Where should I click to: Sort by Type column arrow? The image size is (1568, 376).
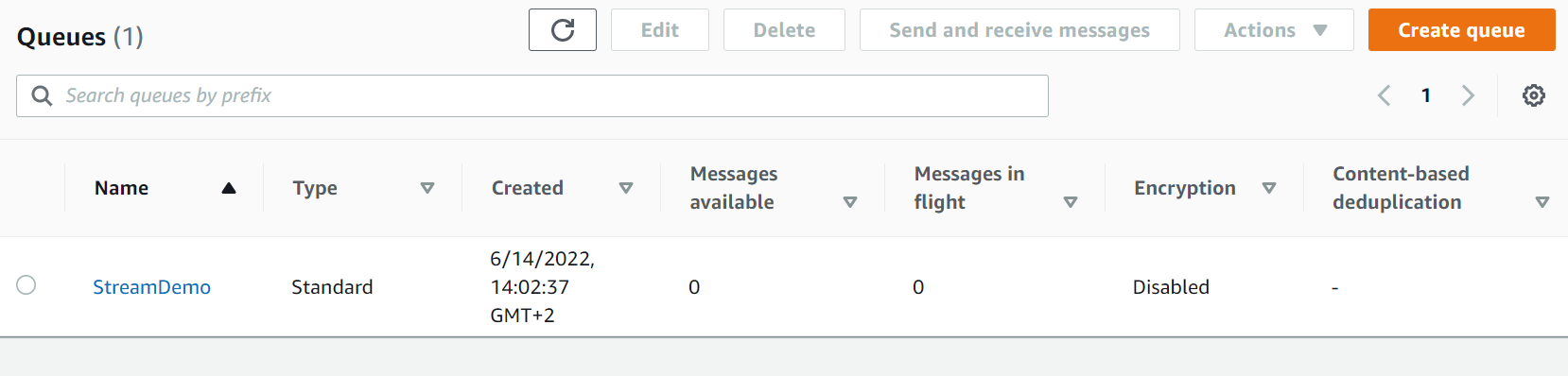point(427,188)
